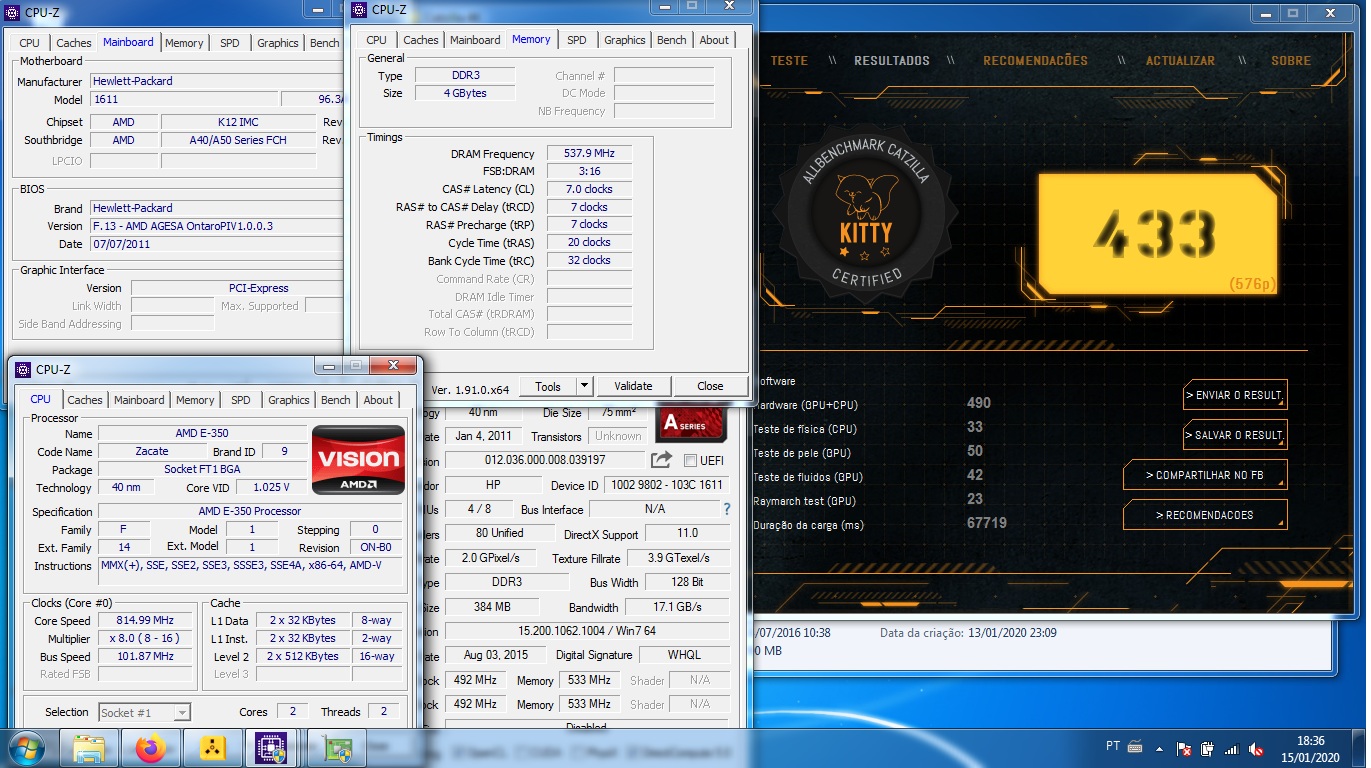Click the PT language indicator
Viewport: 1371px width, 768px height.
pyautogui.click(x=1113, y=746)
